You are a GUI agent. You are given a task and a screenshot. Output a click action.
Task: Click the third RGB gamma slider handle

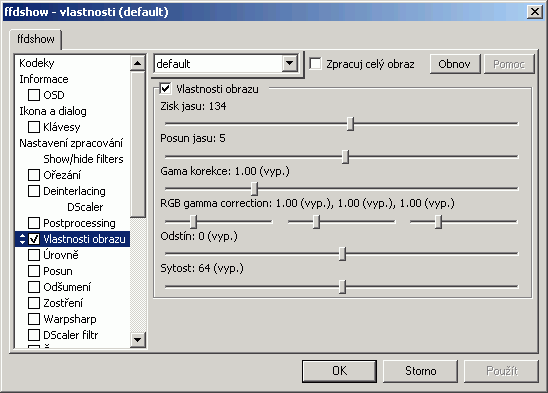point(438,222)
